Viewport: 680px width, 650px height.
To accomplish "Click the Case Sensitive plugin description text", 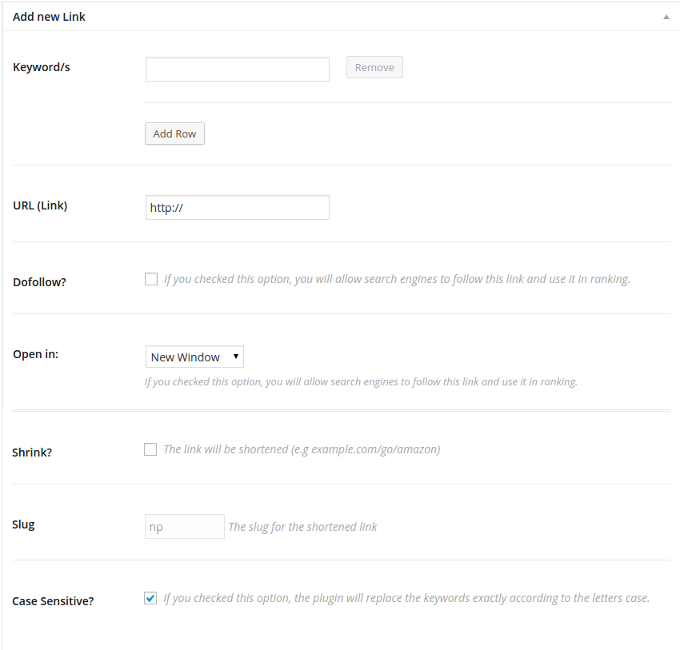I will point(406,598).
